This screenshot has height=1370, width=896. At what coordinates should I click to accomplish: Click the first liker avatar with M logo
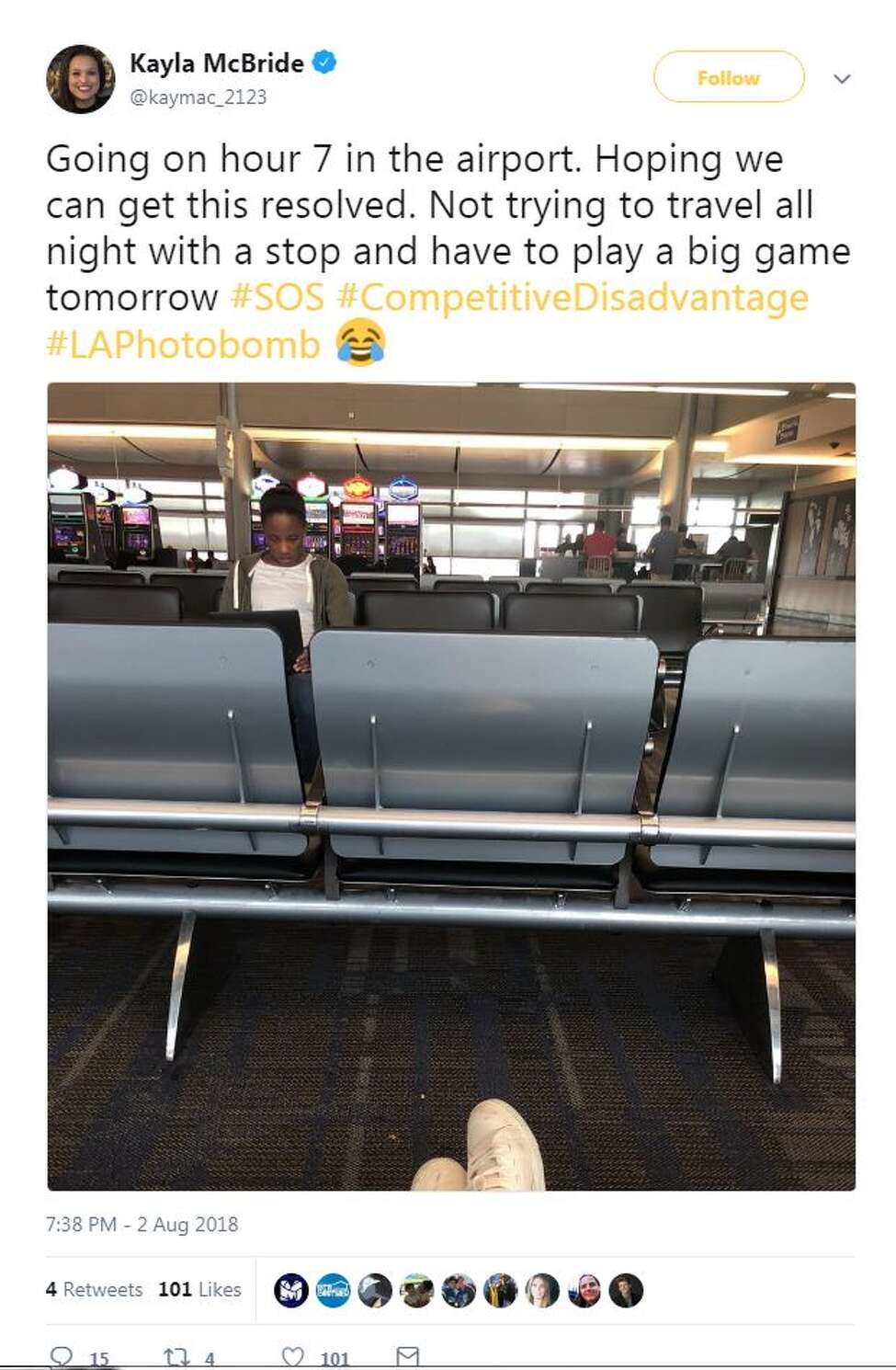291,1291
